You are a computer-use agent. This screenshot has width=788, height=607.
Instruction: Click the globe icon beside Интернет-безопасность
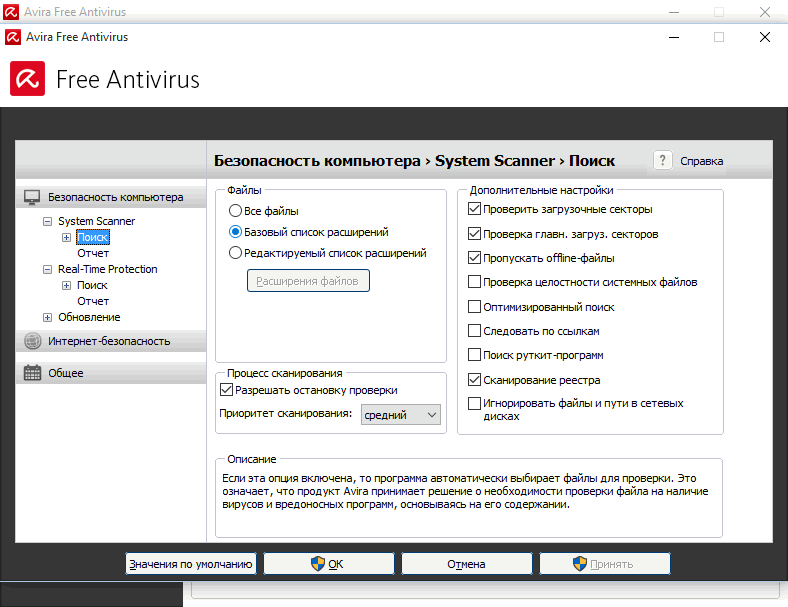[x=33, y=341]
